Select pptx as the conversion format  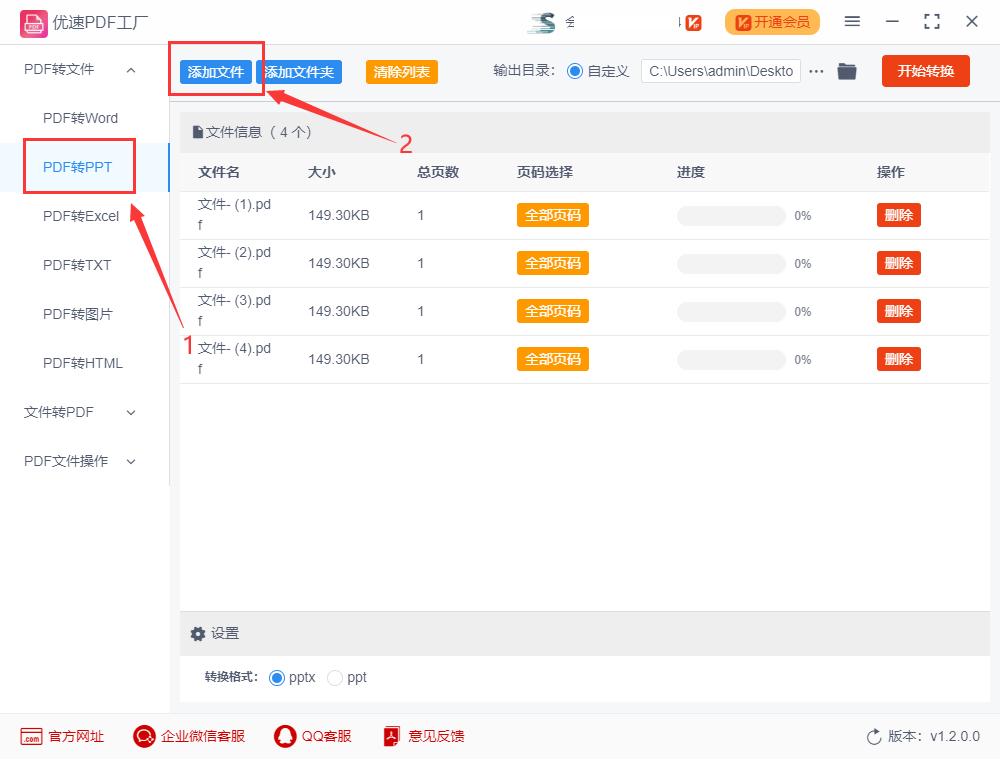coord(277,677)
